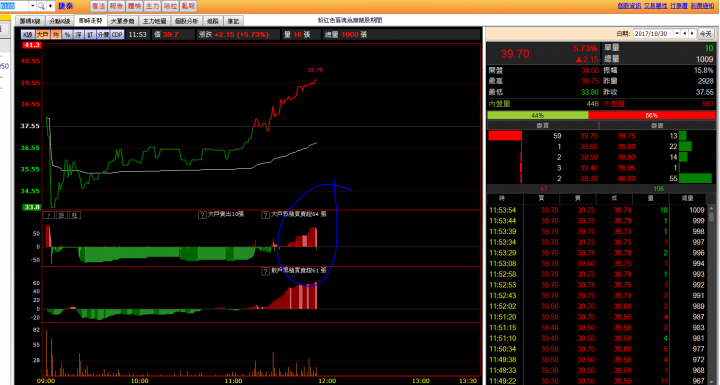
Task: Click the green ask volume bar for 55
Action: (x=695, y=178)
